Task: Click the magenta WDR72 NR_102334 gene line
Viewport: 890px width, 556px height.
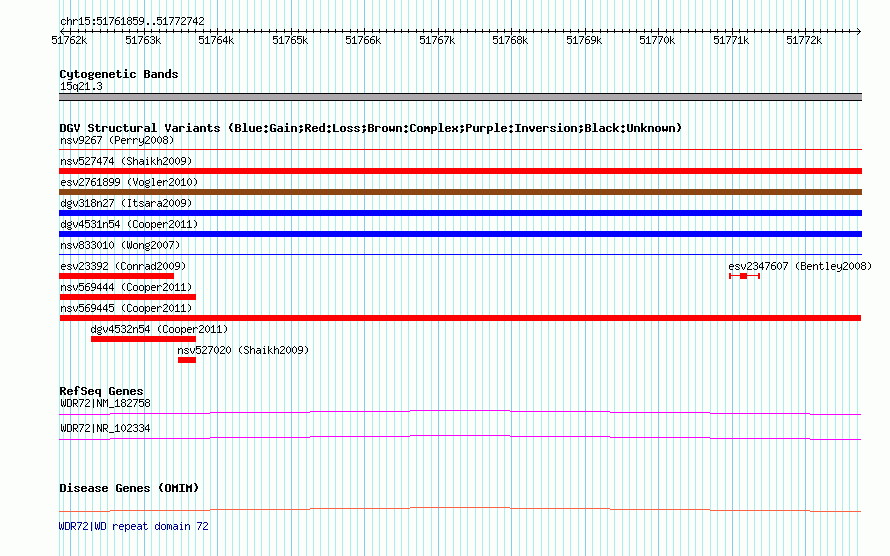Action: [x=460, y=437]
